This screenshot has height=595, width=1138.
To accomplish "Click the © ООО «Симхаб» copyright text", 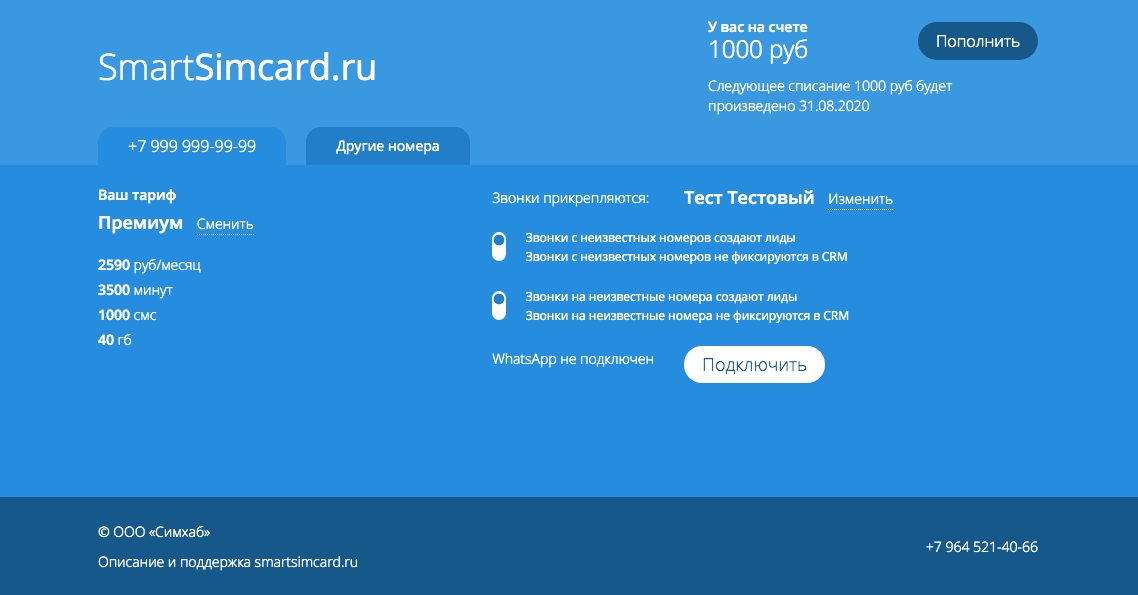I will (x=154, y=532).
